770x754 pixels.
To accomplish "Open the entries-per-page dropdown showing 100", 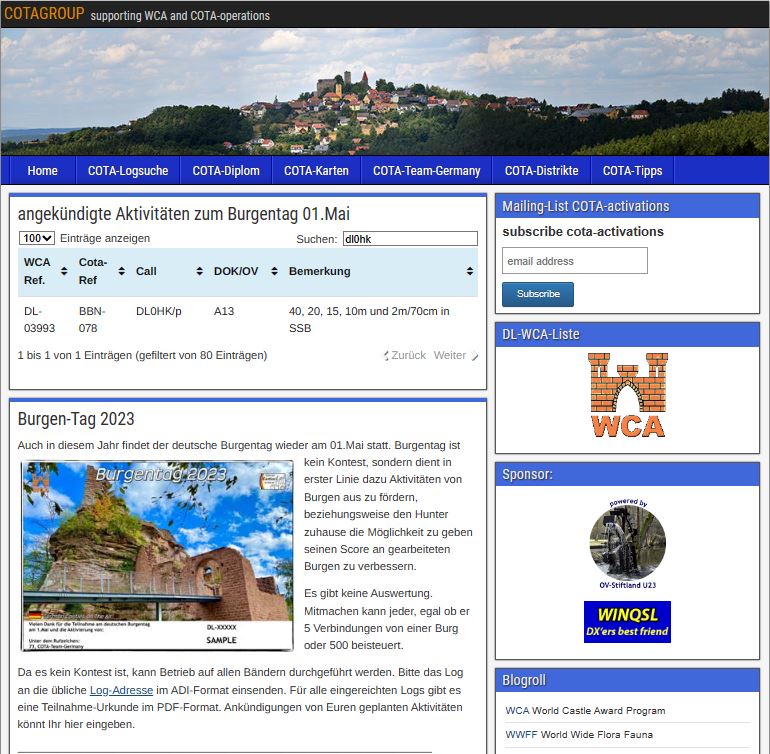I will click(37, 239).
